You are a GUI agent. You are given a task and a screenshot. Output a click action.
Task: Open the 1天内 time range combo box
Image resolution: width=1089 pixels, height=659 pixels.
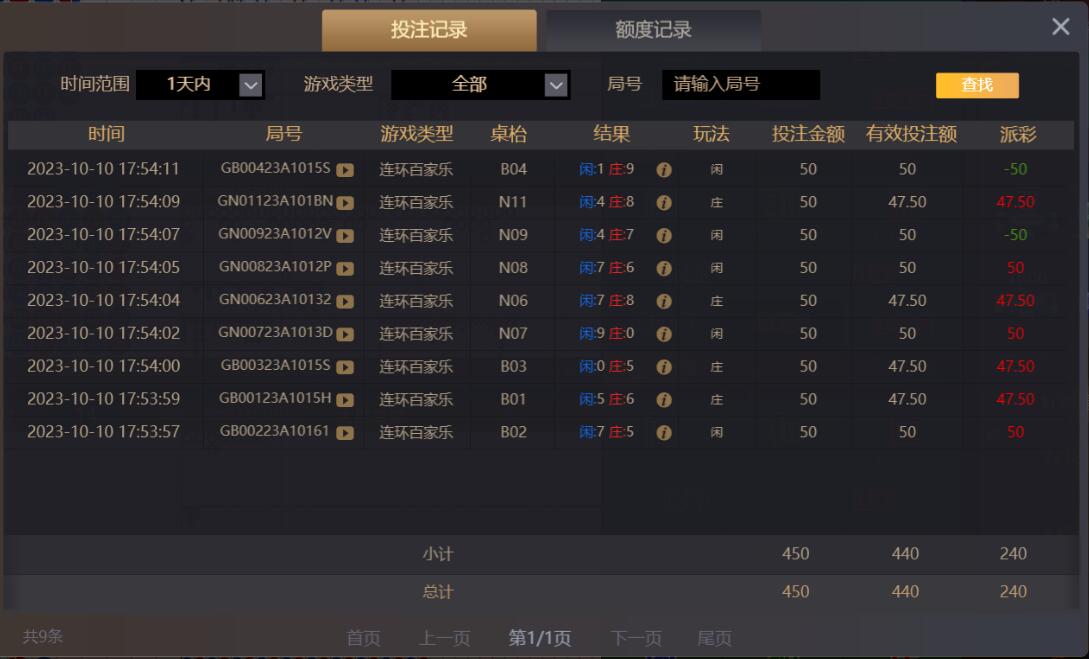(200, 85)
